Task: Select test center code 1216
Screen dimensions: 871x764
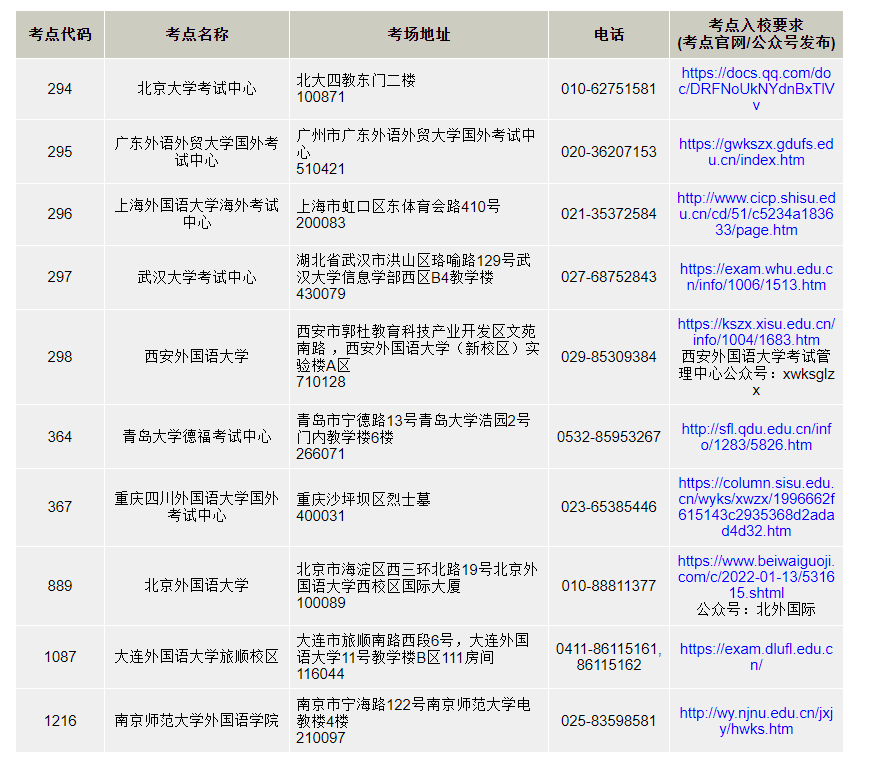Action: click(60, 721)
